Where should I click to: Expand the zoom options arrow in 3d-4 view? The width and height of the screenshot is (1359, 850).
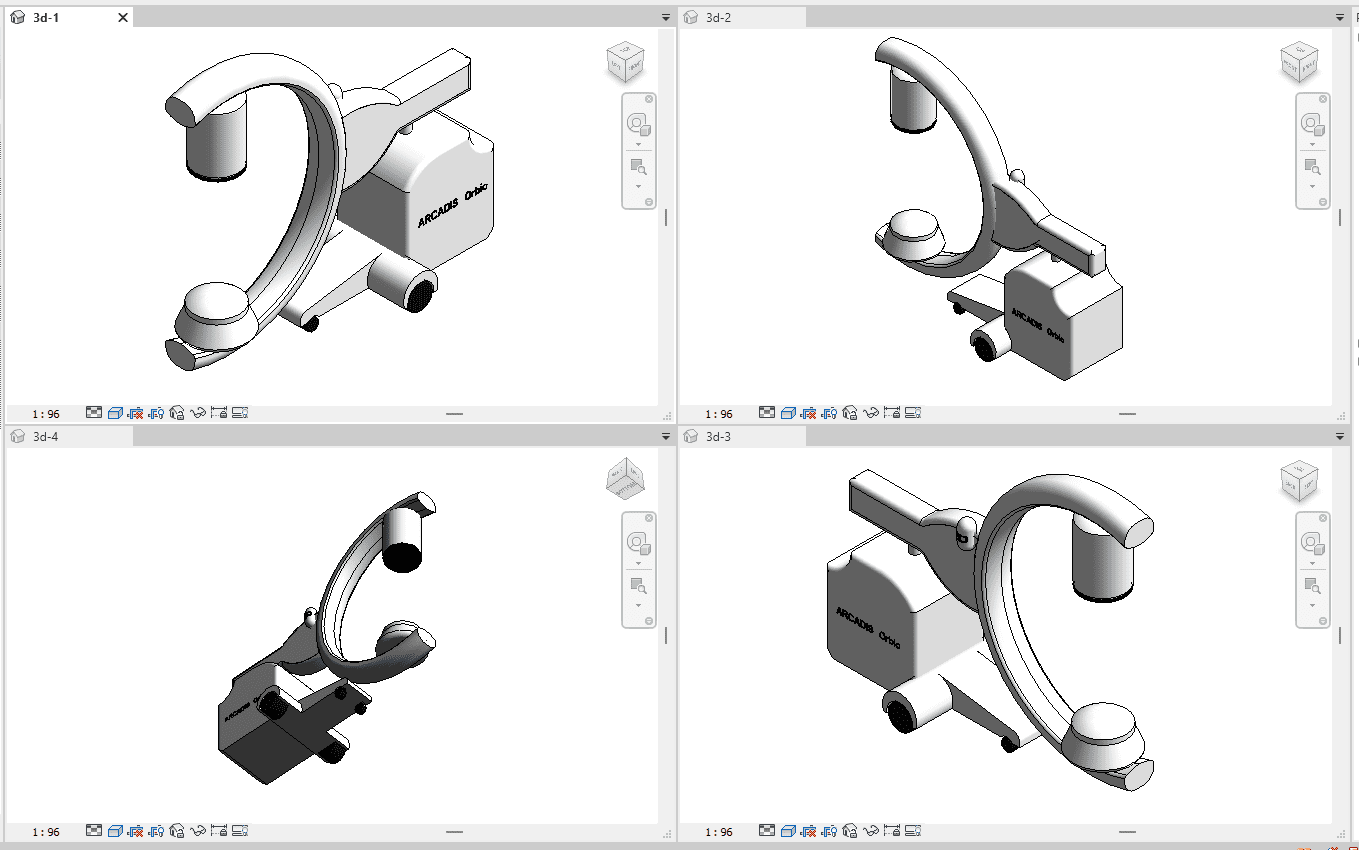point(638,605)
